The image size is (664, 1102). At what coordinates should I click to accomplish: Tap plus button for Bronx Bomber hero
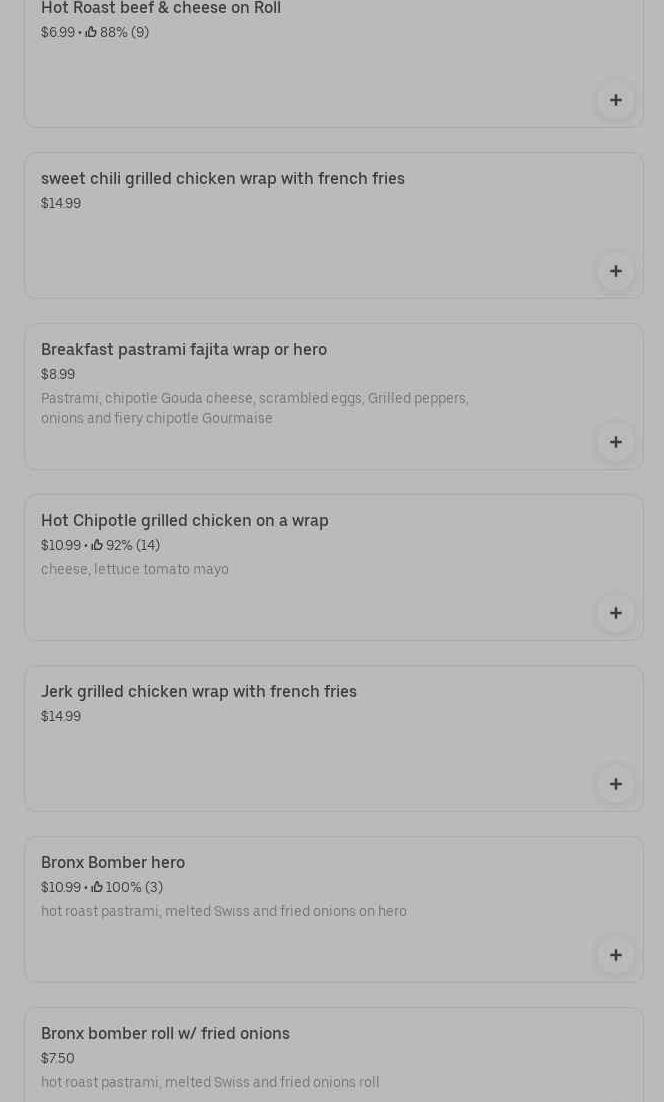(x=615, y=955)
